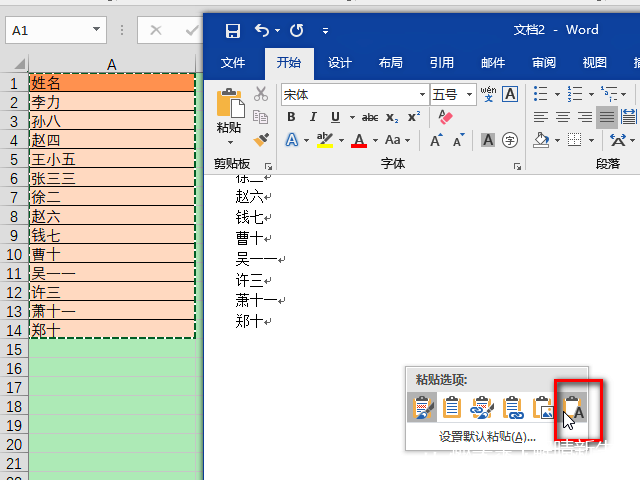Apply numbered list formatting

(x=575, y=94)
